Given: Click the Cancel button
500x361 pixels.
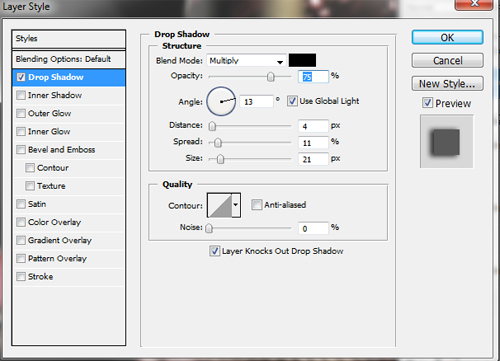Looking at the screenshot, I should click(447, 61).
